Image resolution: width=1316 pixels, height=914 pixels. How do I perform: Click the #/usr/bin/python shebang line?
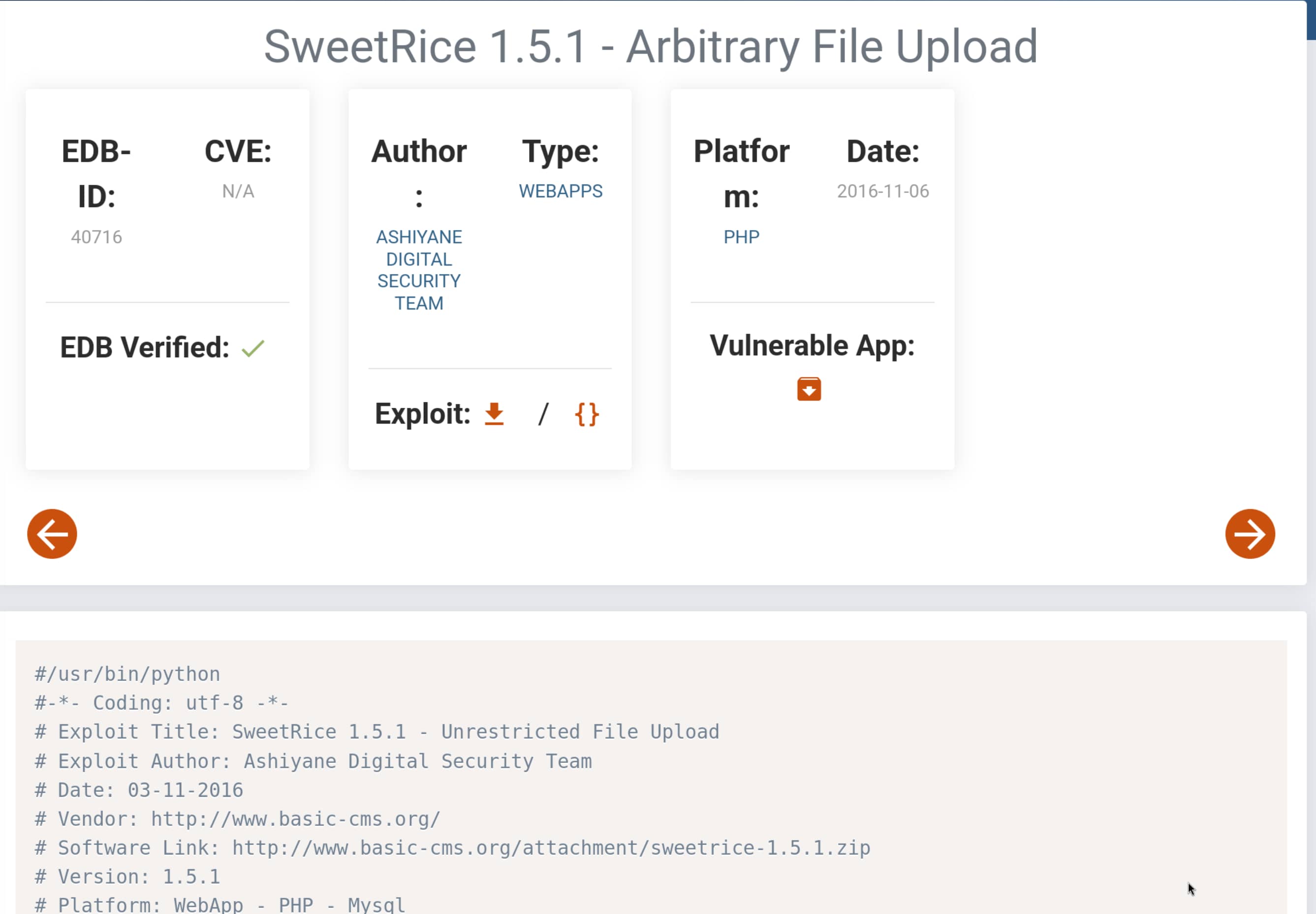(x=127, y=674)
